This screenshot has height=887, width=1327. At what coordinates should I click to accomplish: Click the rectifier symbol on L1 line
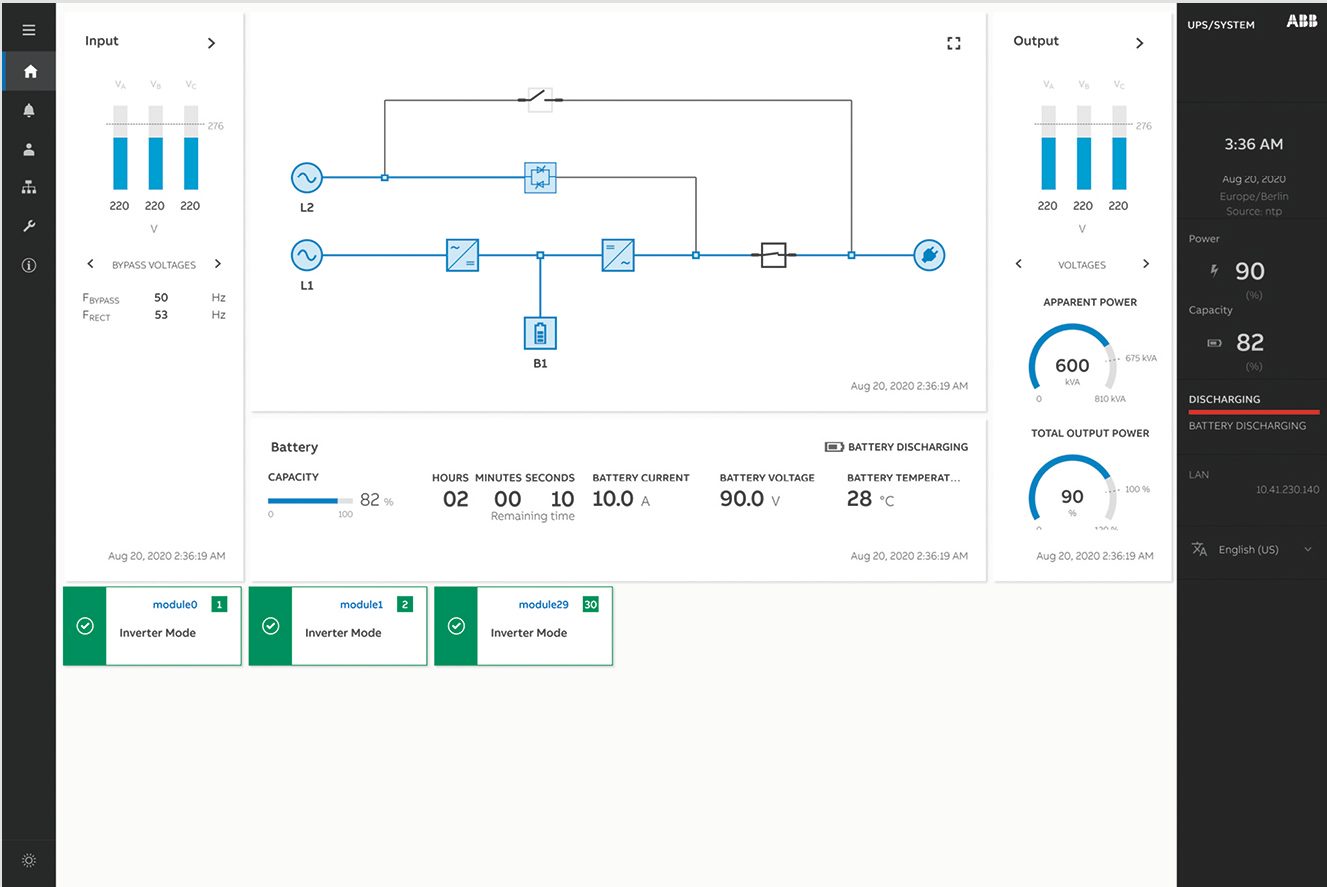pos(462,255)
